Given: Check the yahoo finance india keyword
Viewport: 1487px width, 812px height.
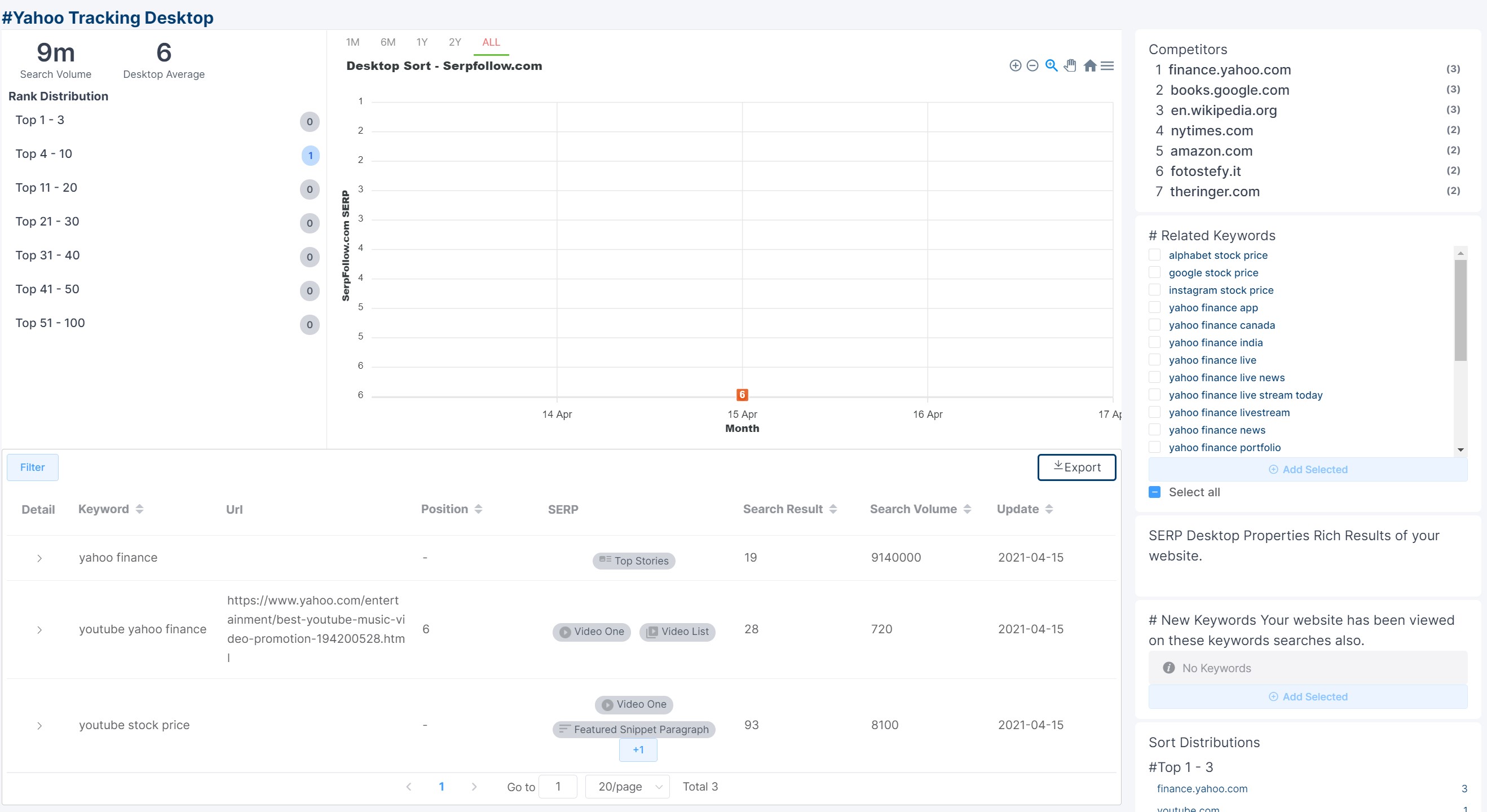Looking at the screenshot, I should (1154, 342).
